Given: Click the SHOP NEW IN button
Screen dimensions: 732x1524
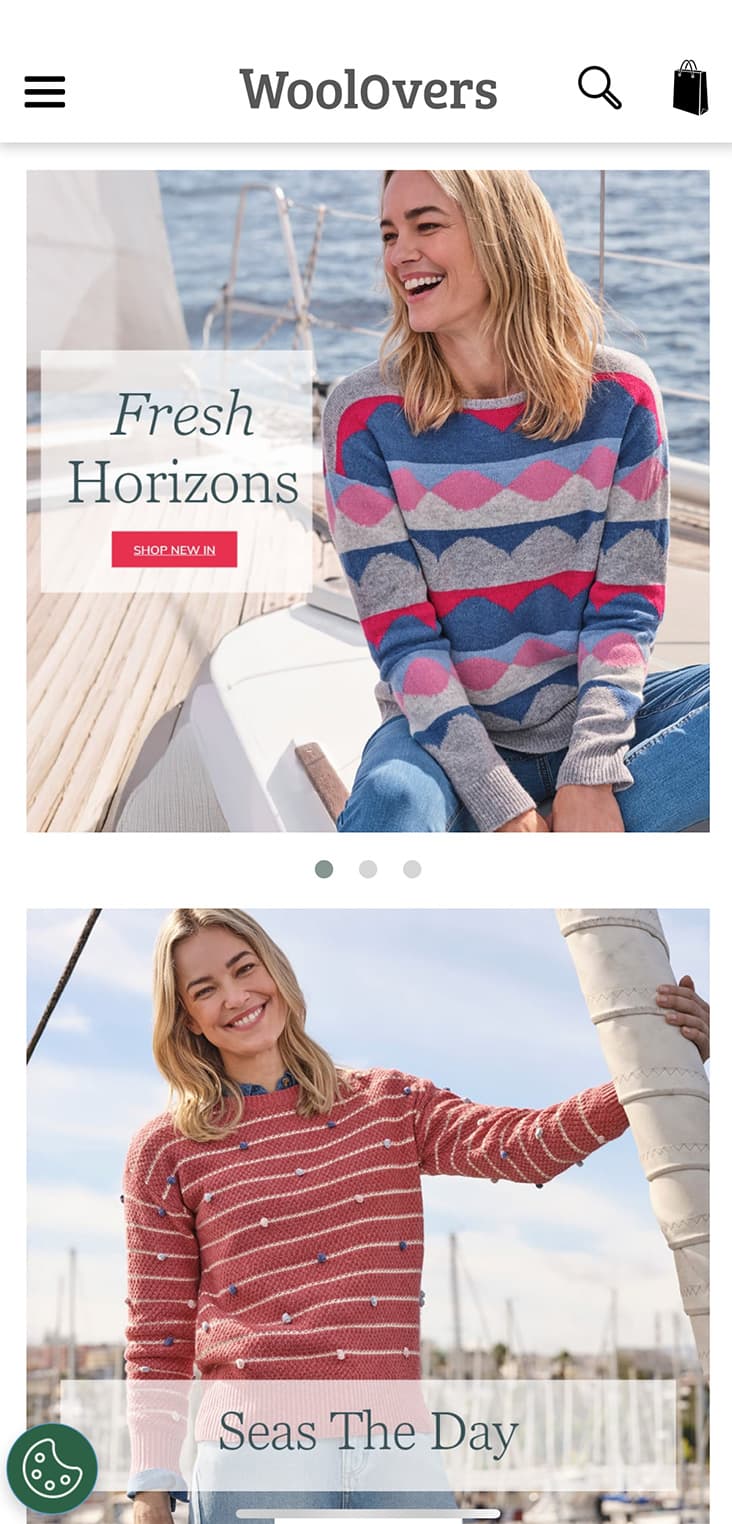Looking at the screenshot, I should [x=174, y=549].
